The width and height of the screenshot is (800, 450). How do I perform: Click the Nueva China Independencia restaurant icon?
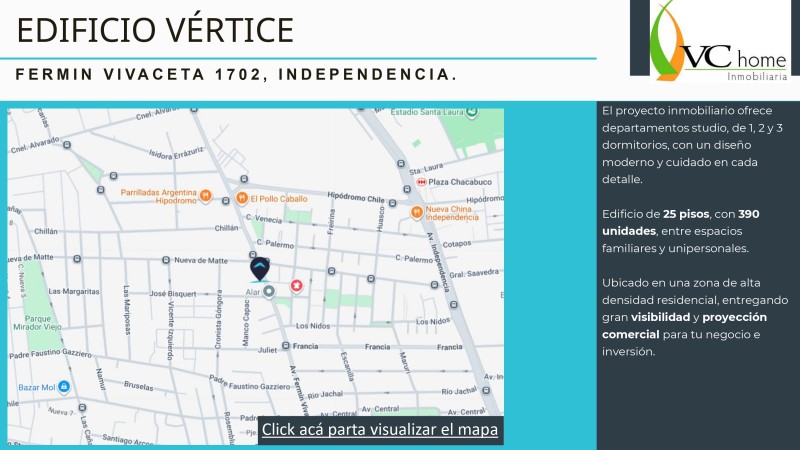coord(417,212)
